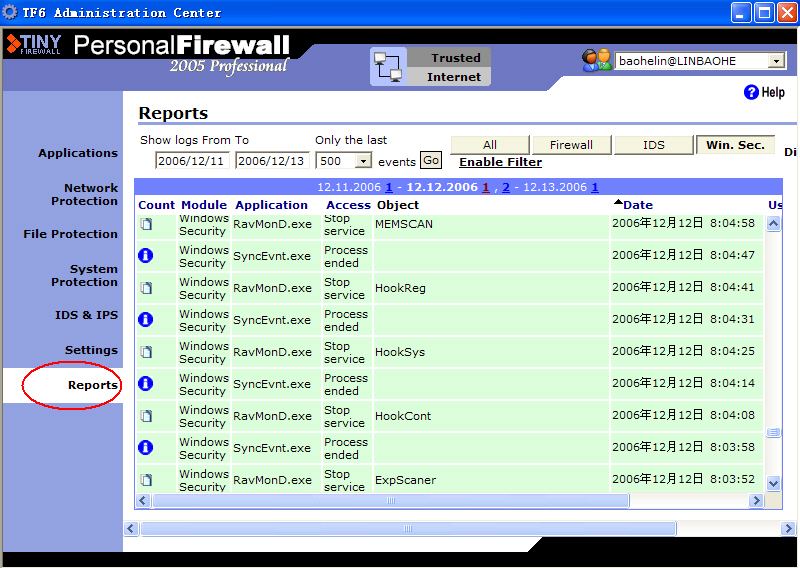Switch to the IDS logs tab
This screenshot has width=800, height=568.
[x=654, y=145]
